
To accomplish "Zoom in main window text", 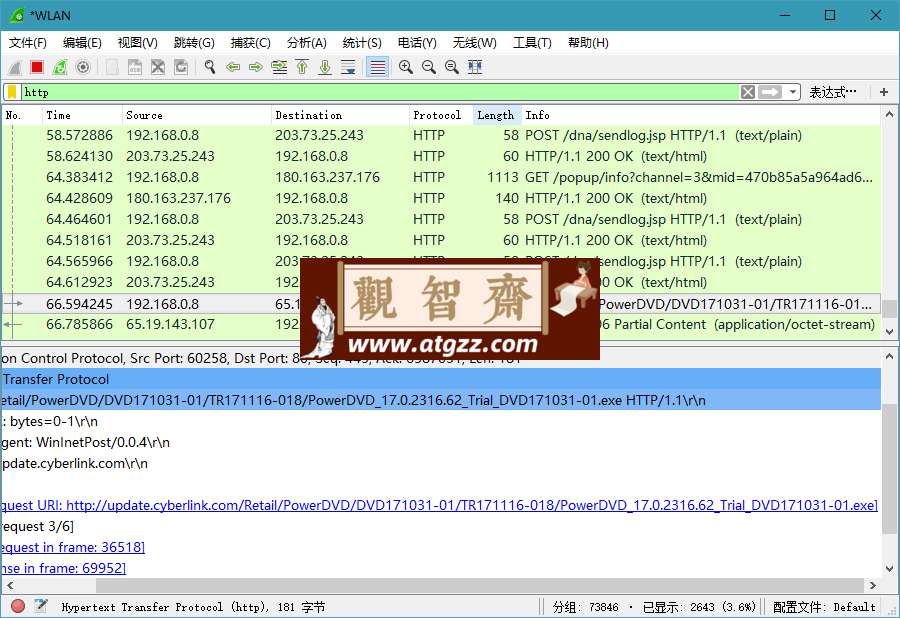I will tap(406, 68).
